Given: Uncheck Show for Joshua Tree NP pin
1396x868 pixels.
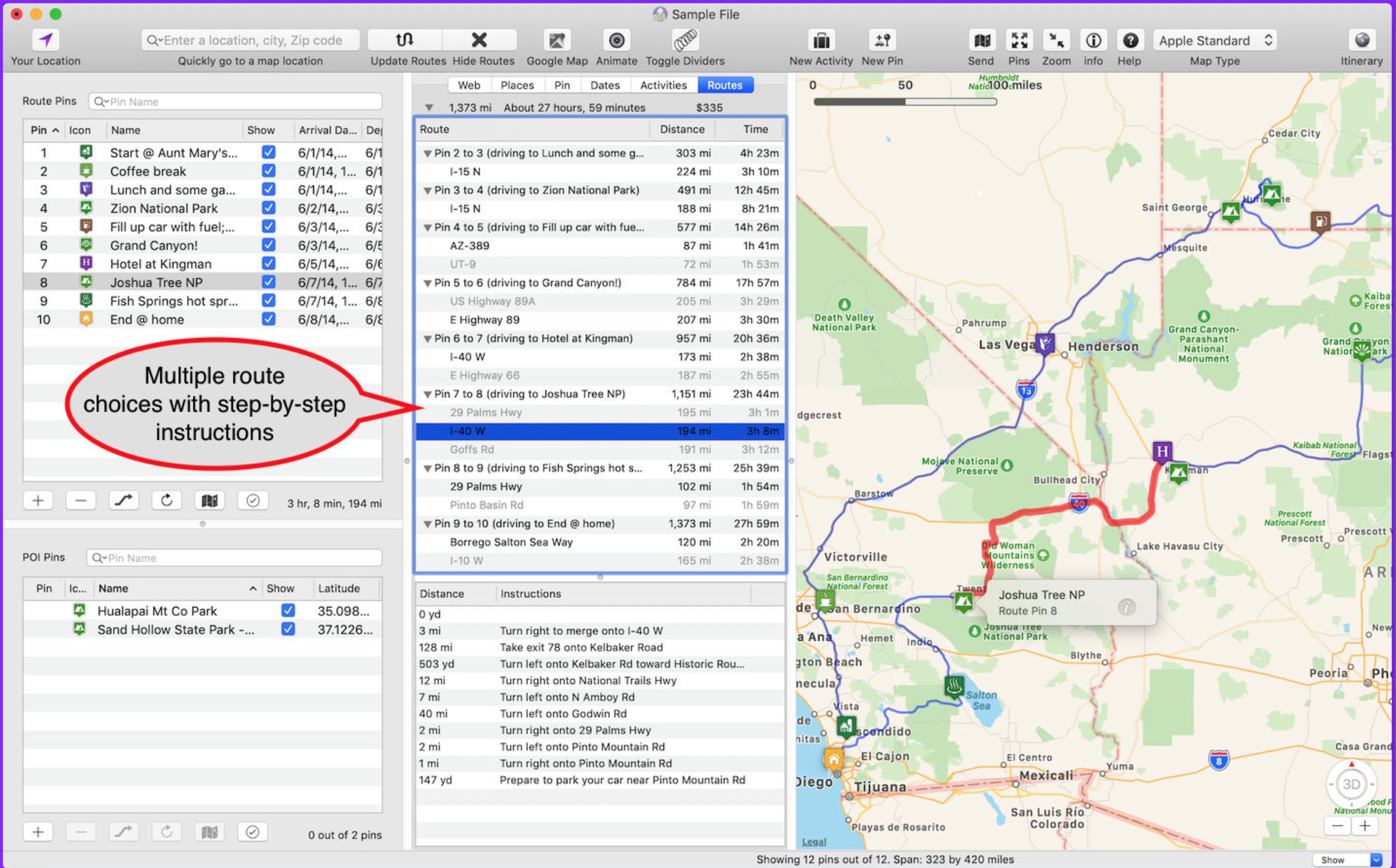Looking at the screenshot, I should tap(268, 282).
